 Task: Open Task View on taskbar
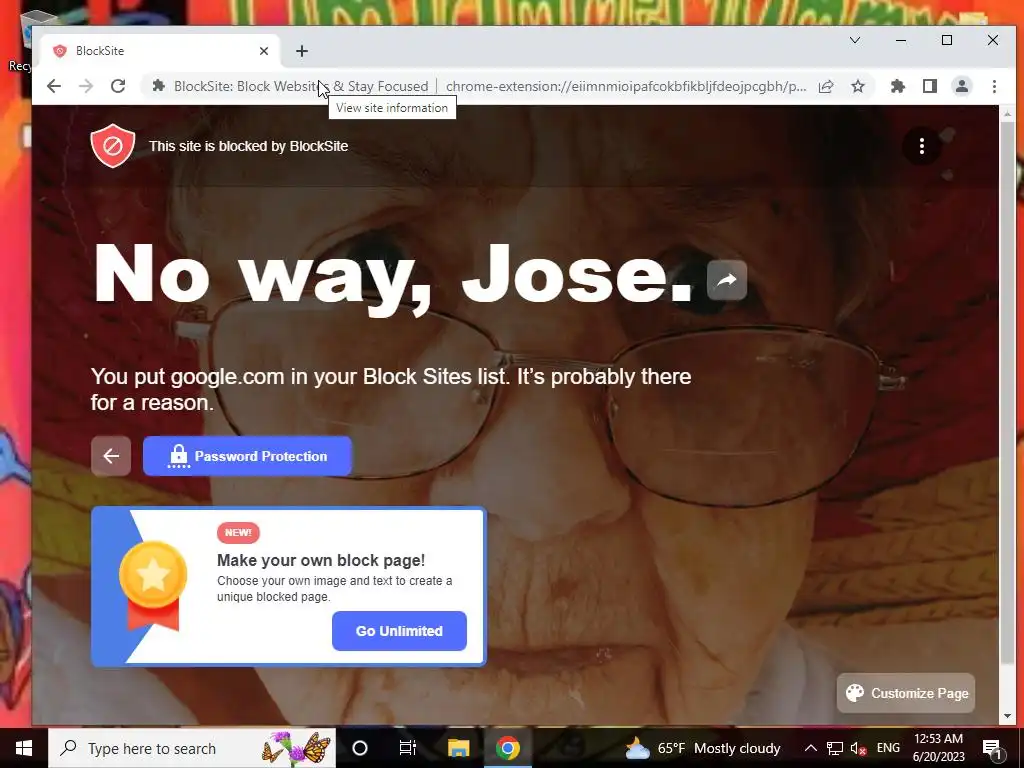408,748
